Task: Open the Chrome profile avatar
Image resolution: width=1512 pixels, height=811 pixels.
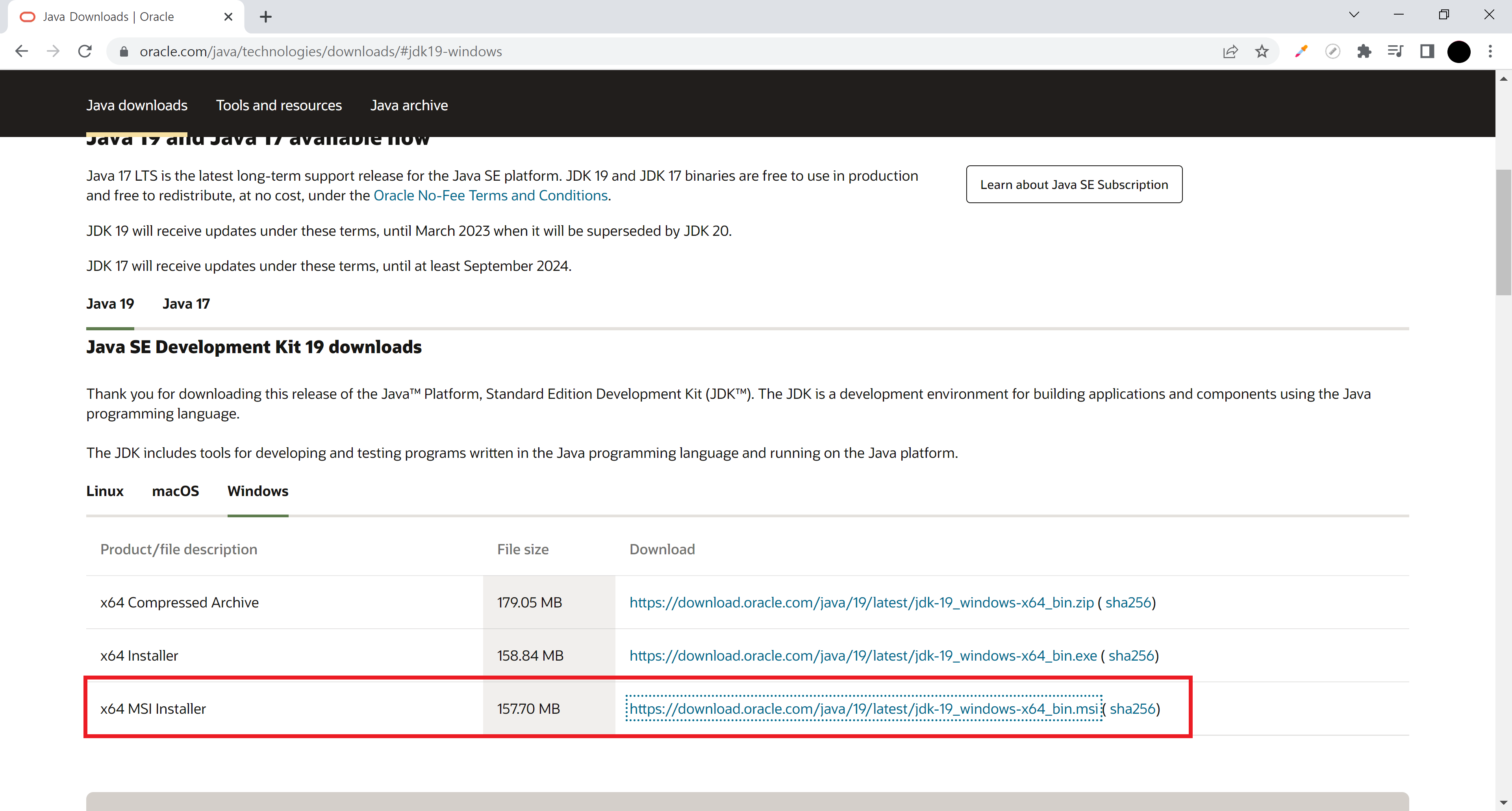Action: coord(1458,52)
